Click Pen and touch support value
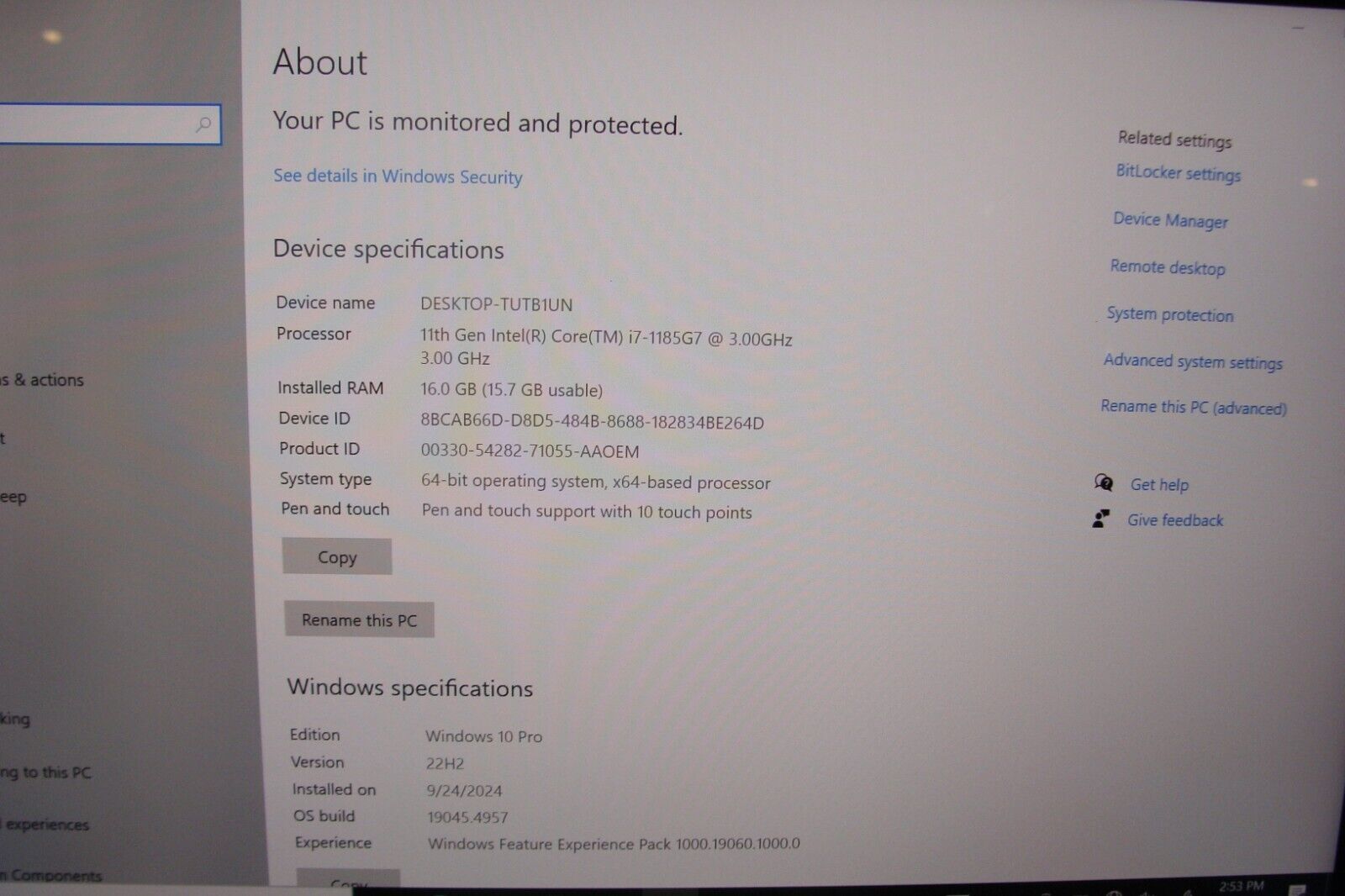The height and width of the screenshot is (896, 1345). click(587, 512)
